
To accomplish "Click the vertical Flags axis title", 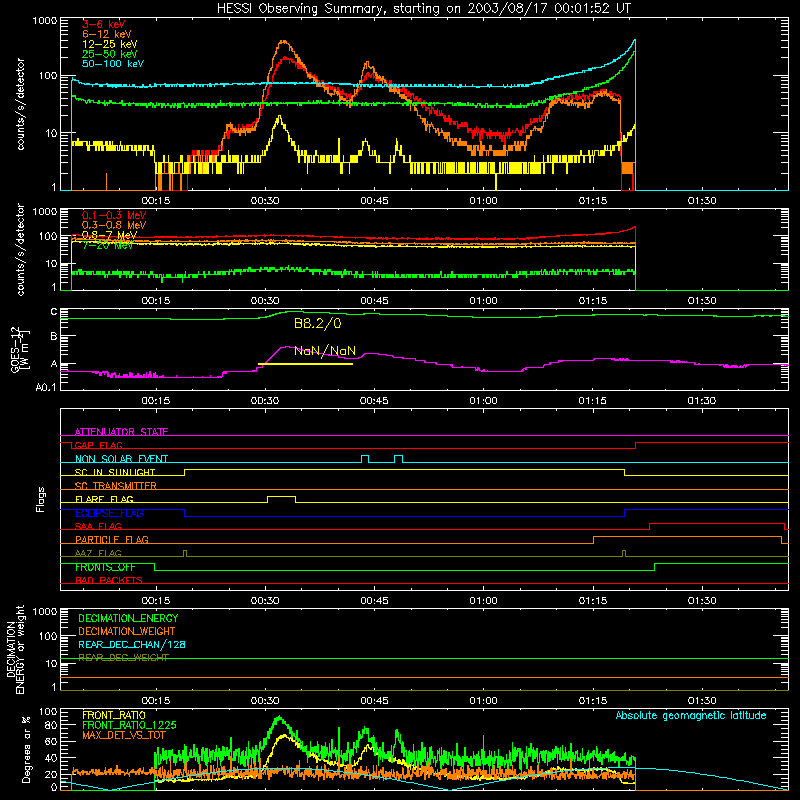I will [x=41, y=499].
